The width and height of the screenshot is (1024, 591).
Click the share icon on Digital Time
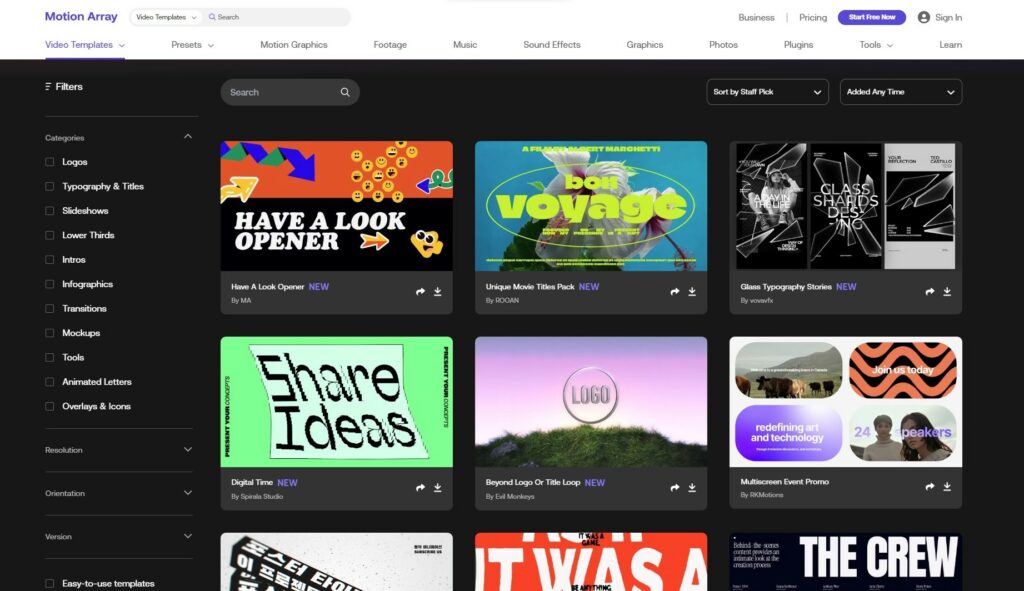(419, 486)
